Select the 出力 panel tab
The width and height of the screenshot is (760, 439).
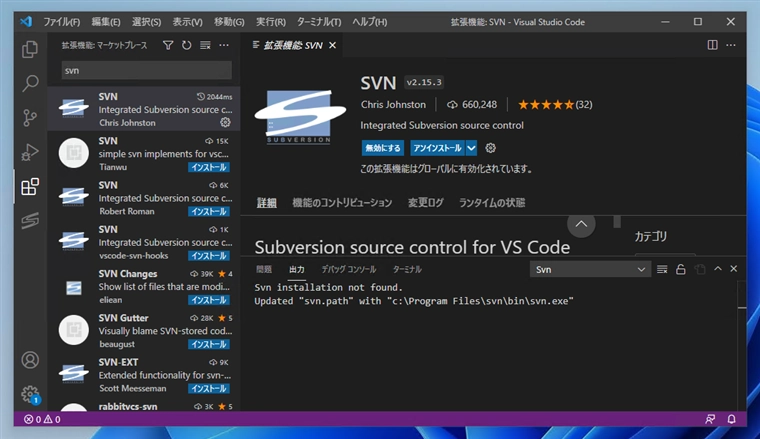297,269
